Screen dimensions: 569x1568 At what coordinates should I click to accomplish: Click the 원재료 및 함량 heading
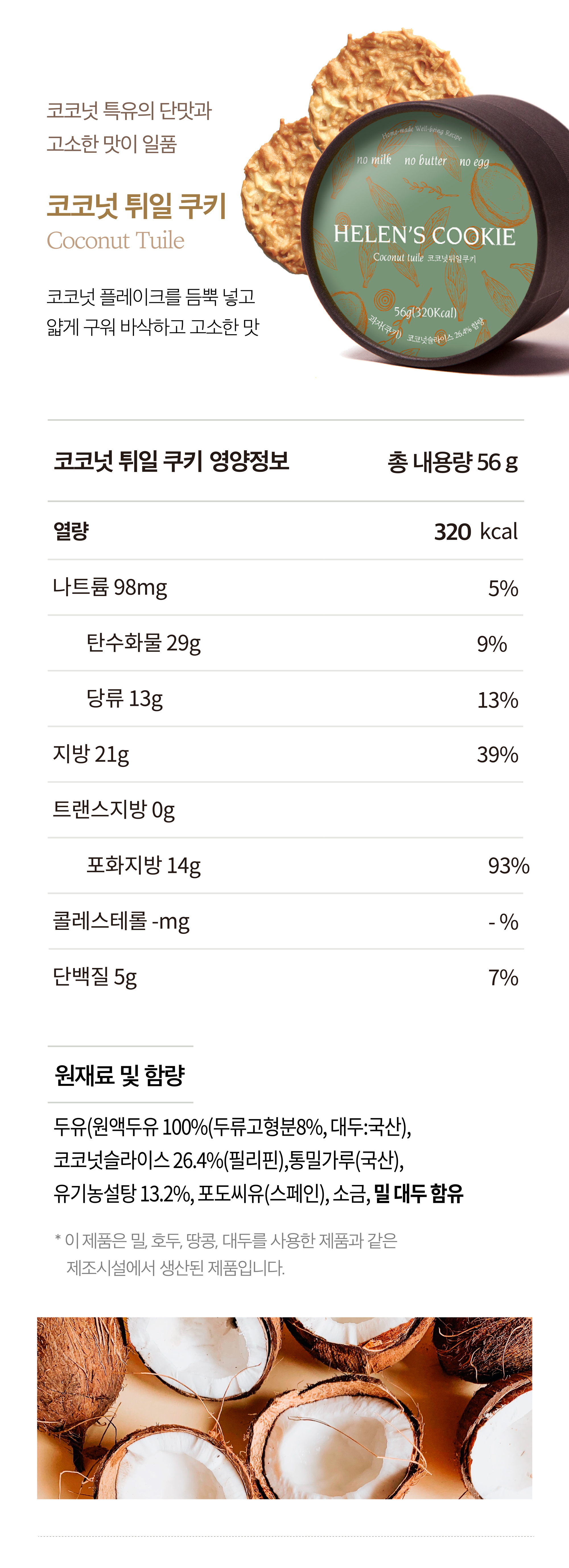120,1075
